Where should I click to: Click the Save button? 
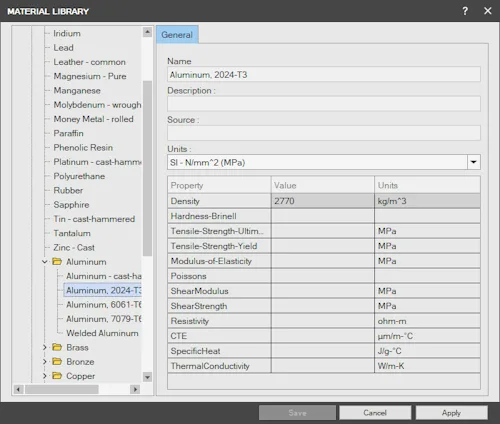[297, 413]
